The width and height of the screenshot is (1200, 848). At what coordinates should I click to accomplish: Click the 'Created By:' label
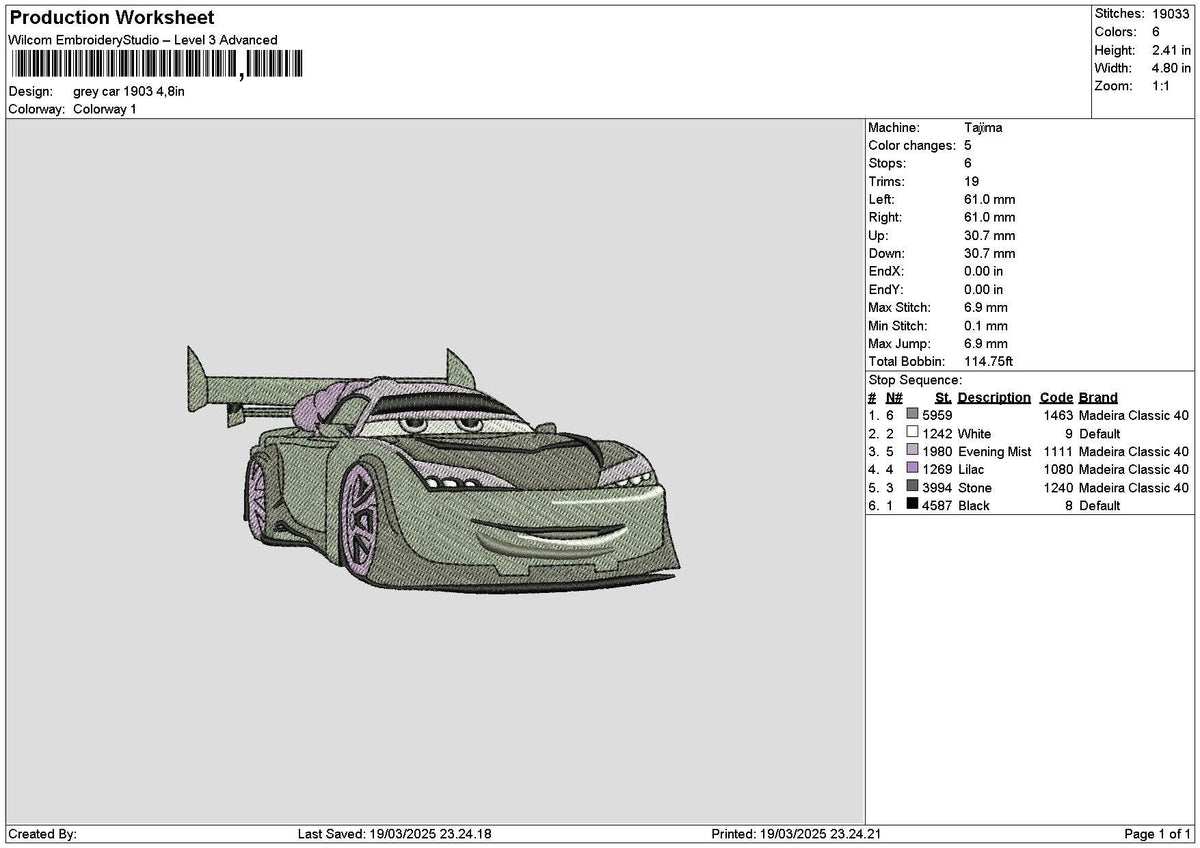(x=42, y=834)
